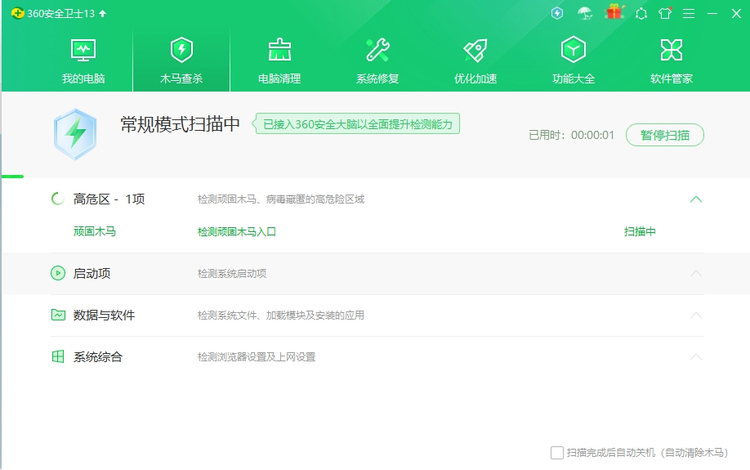Open 软件管家 tab
750x470 pixels.
click(x=672, y=61)
